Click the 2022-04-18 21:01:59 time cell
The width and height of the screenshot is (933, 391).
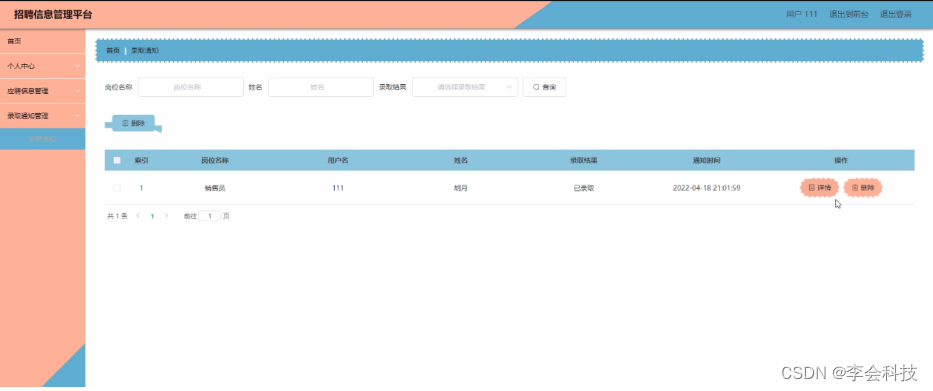[x=706, y=188]
